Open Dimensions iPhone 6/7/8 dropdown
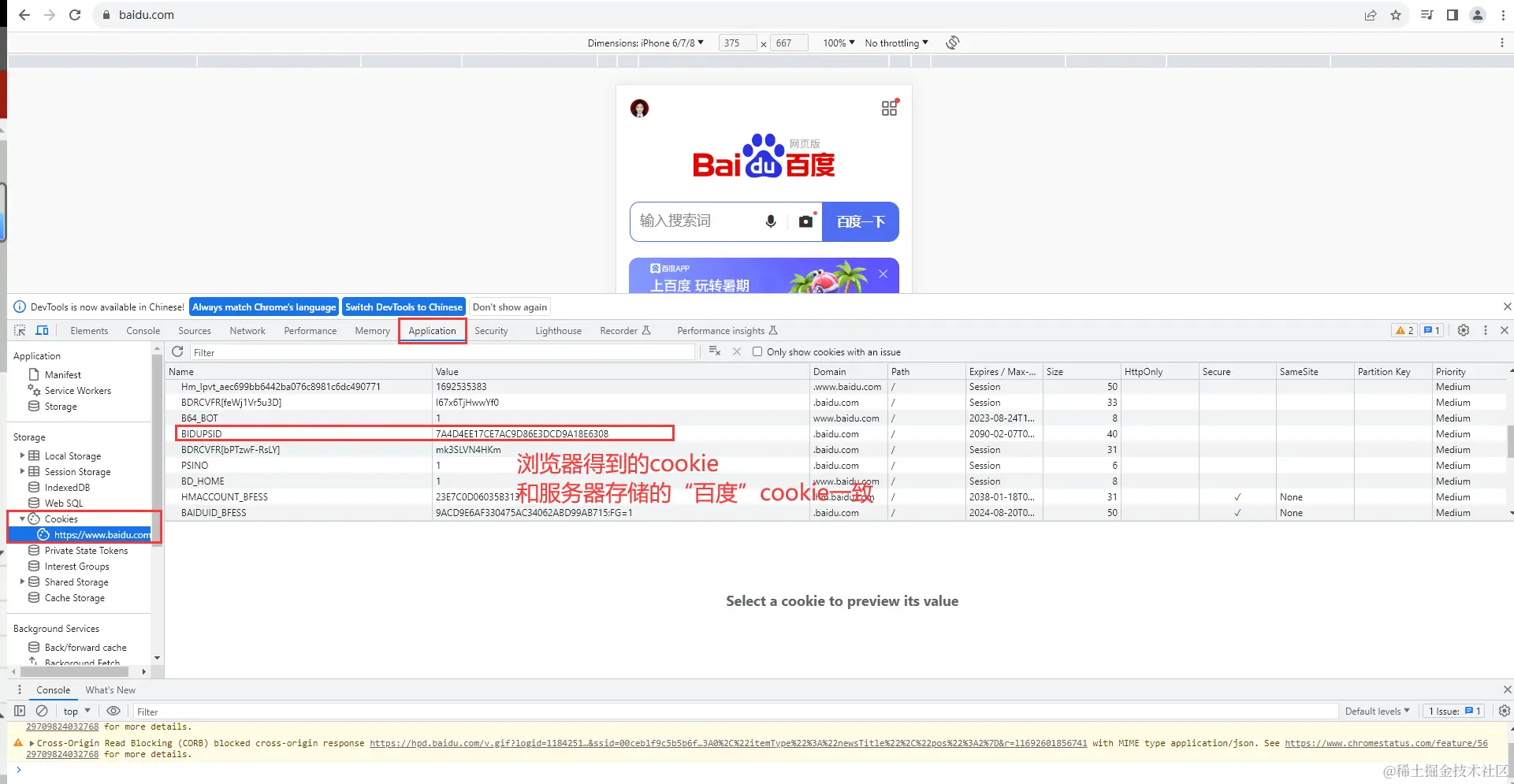This screenshot has width=1514, height=784. tap(645, 43)
